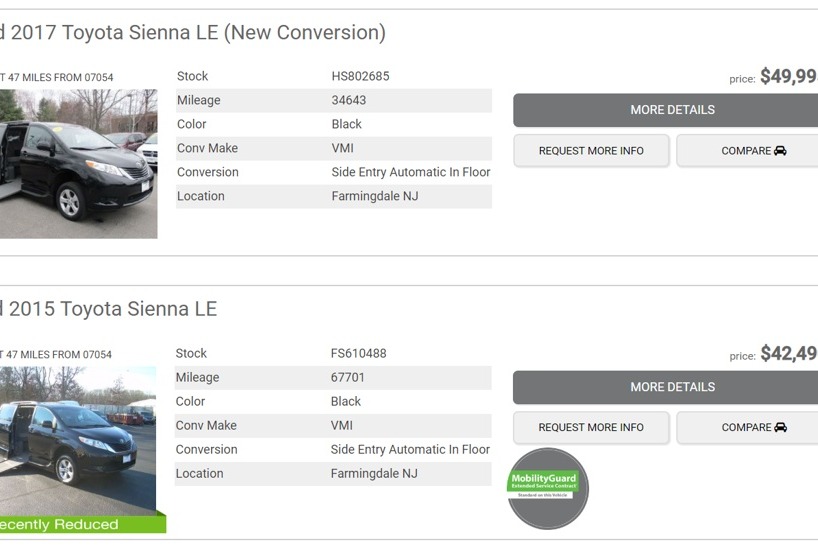
Task: Click conversion type text for stock HS802685
Action: click(x=411, y=172)
